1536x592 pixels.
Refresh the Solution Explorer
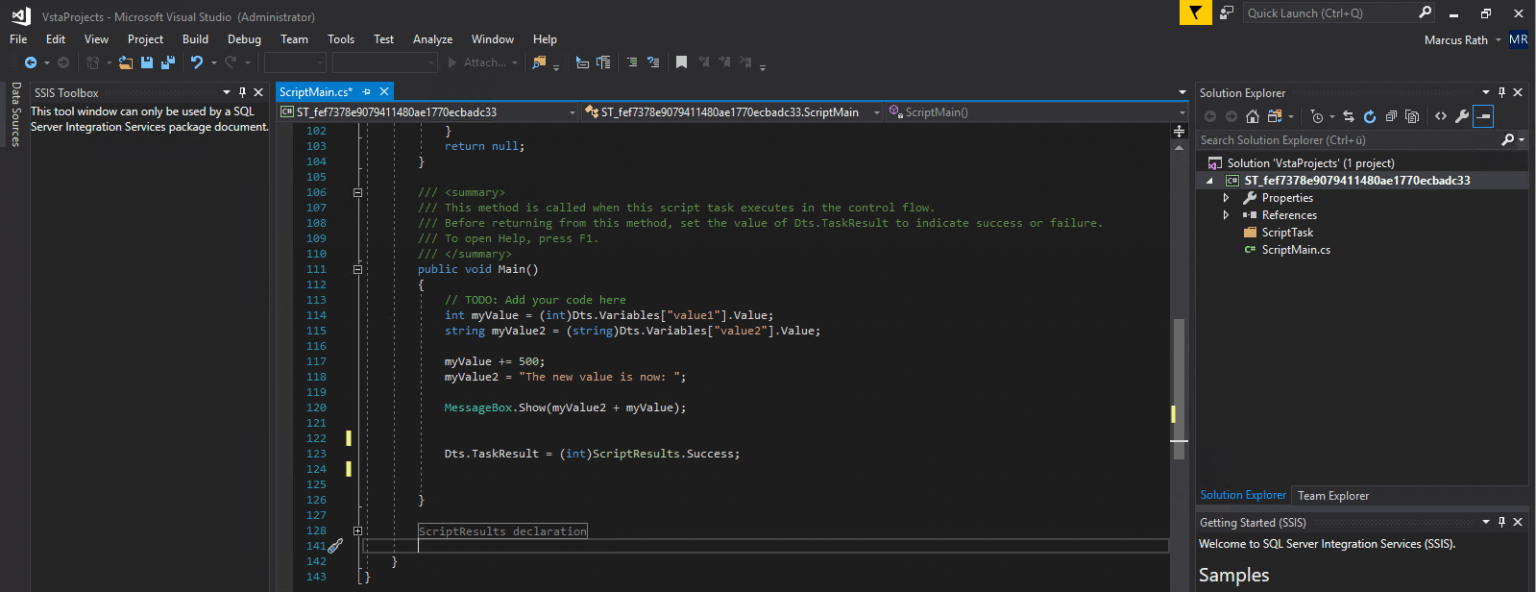point(1370,116)
